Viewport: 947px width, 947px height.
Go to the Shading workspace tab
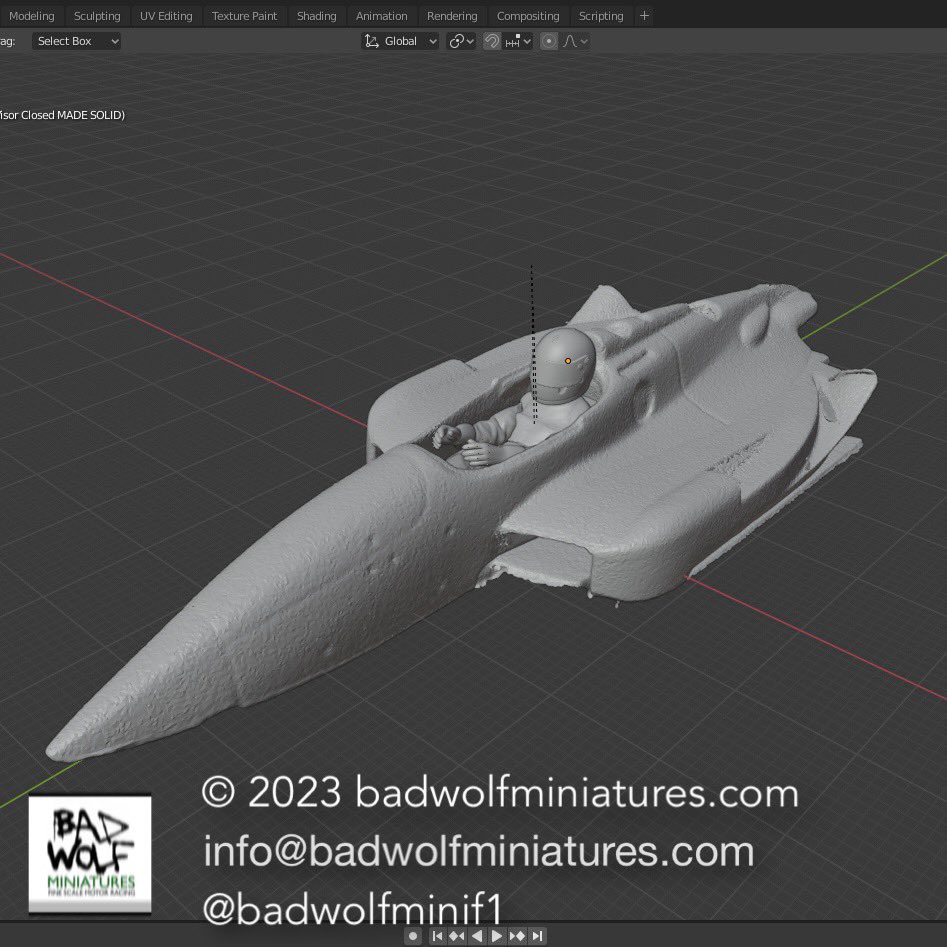(x=316, y=16)
